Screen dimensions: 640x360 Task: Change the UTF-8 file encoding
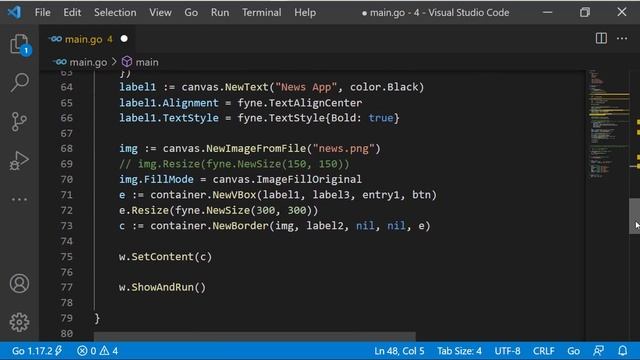tap(507, 351)
